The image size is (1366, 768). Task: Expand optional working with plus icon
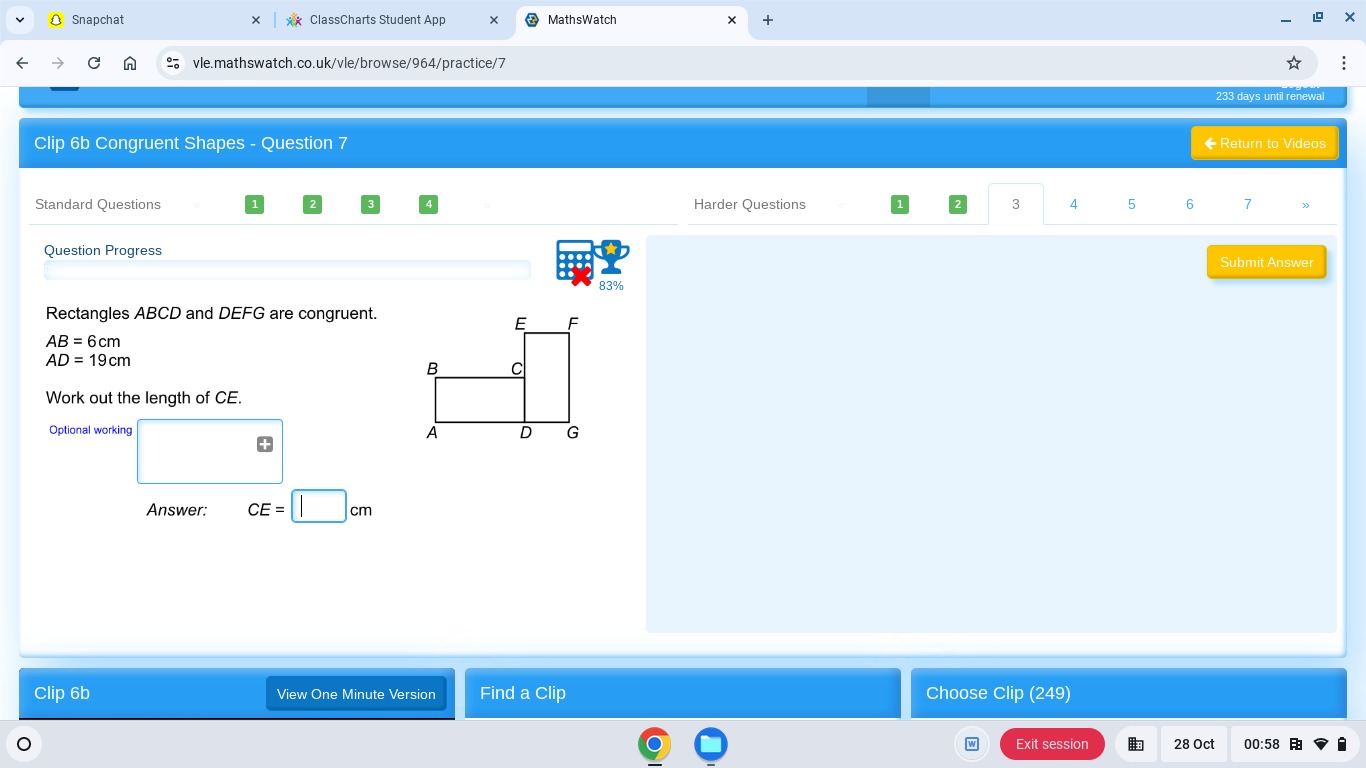tap(265, 444)
